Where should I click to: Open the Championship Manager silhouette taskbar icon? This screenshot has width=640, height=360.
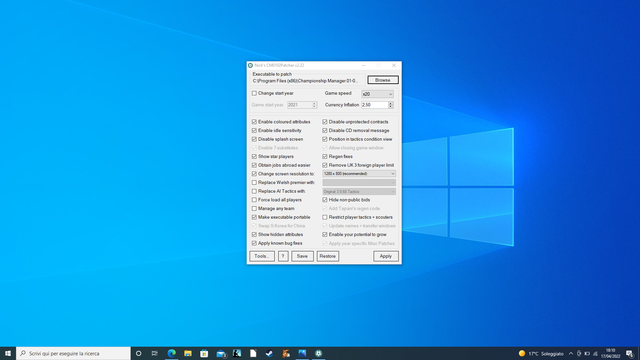click(x=237, y=353)
